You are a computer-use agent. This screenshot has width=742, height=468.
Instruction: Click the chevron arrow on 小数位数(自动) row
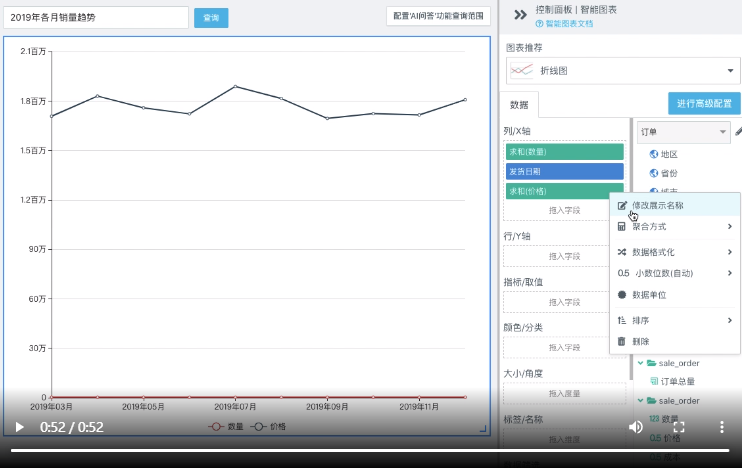[730, 273]
